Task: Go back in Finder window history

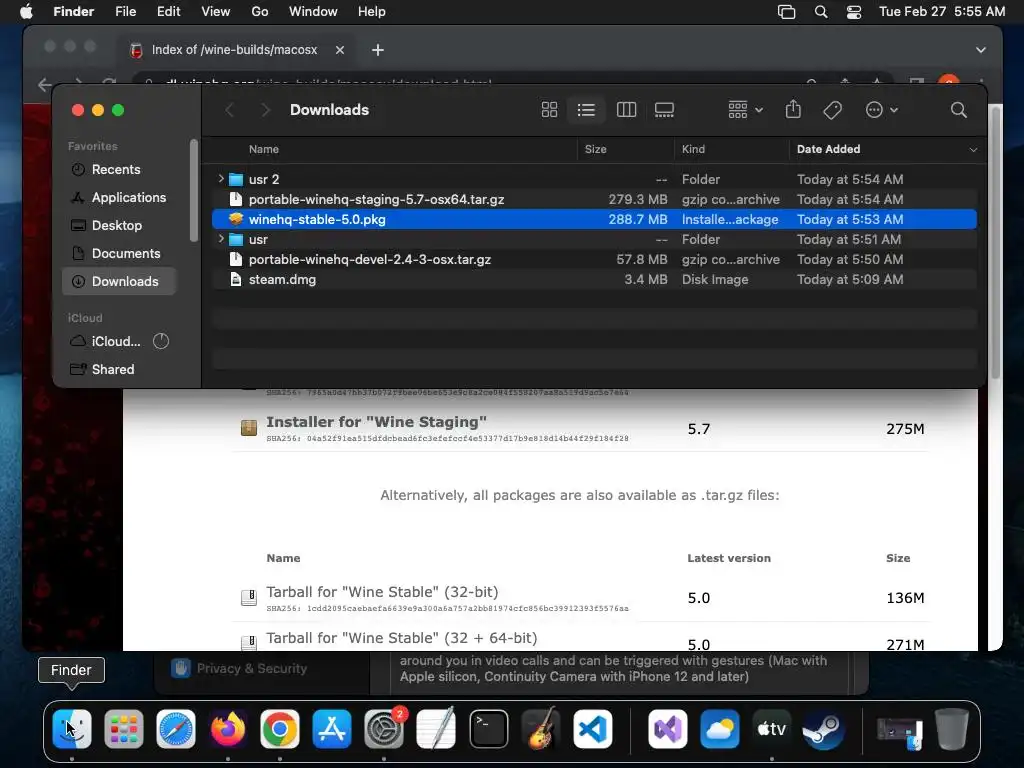Action: tap(230, 110)
